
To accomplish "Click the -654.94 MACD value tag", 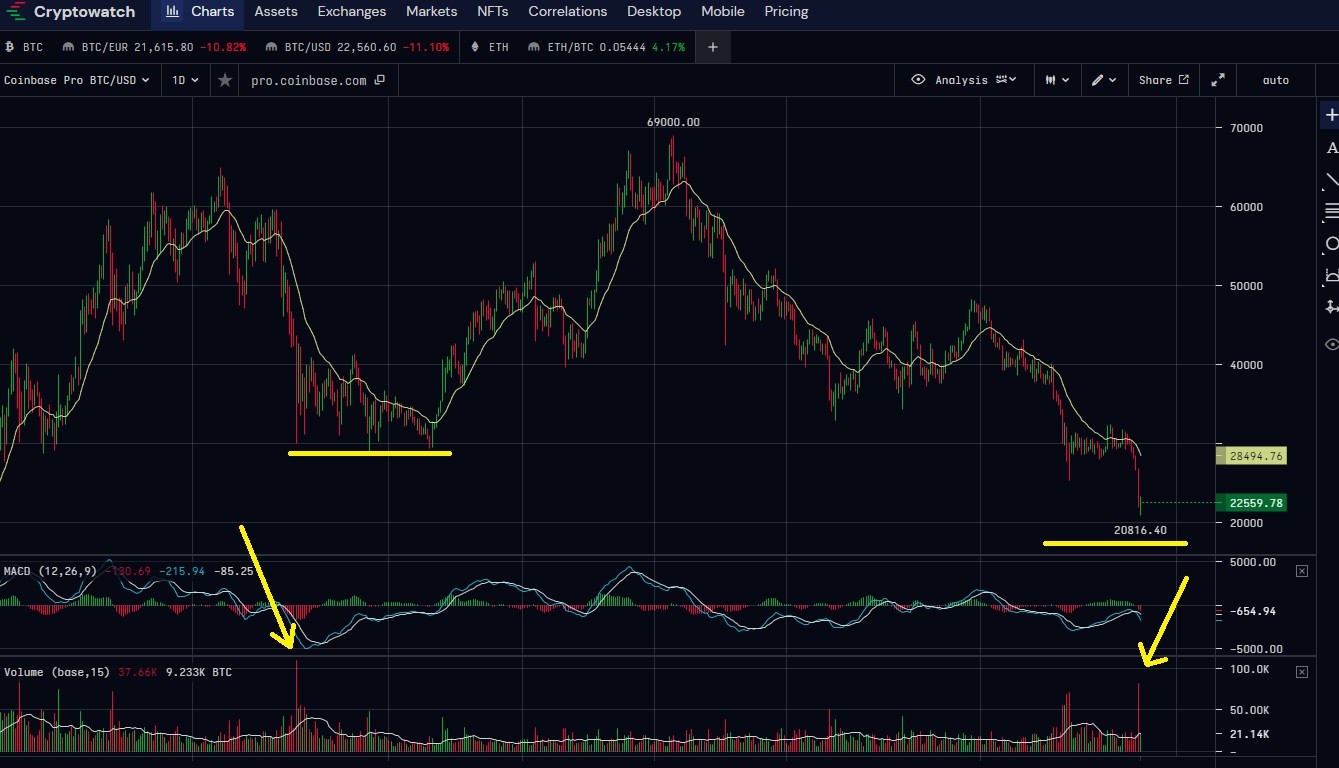I will [1252, 611].
